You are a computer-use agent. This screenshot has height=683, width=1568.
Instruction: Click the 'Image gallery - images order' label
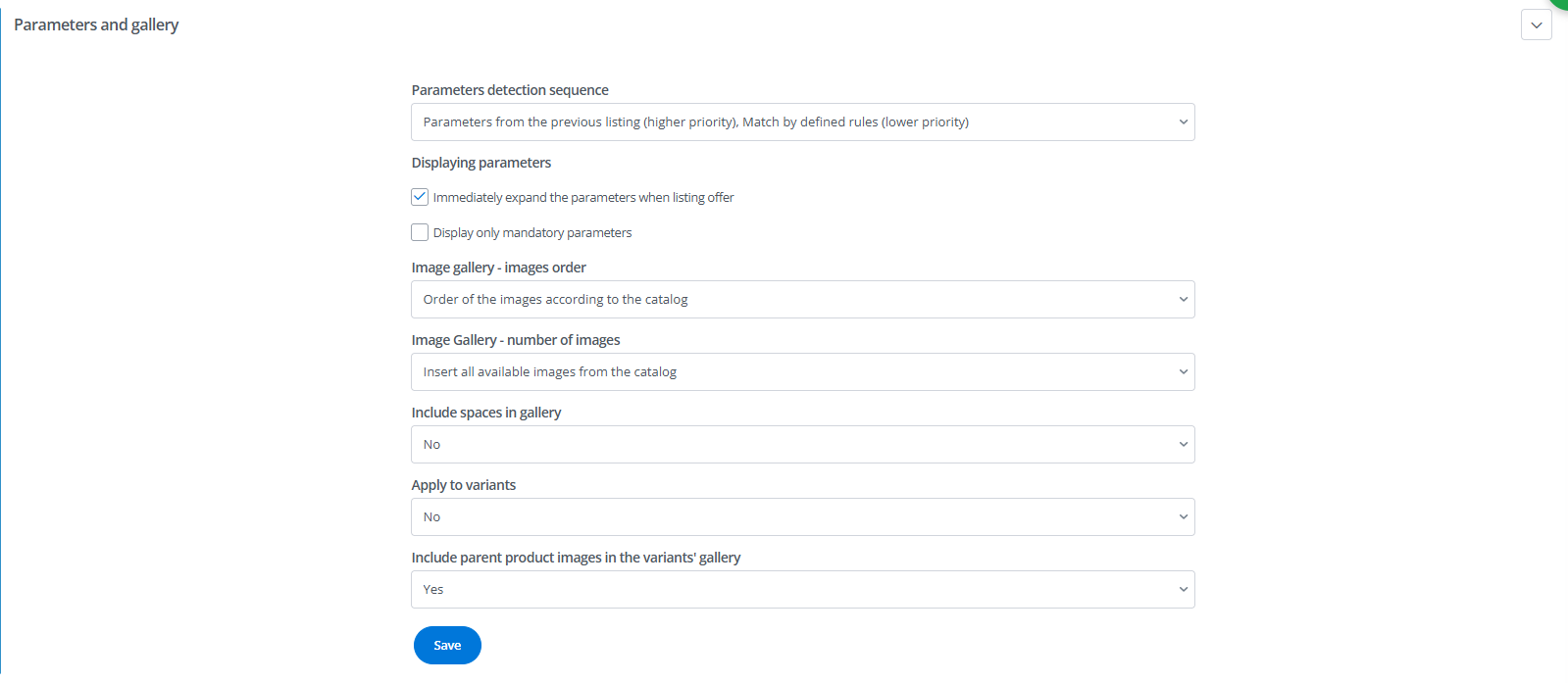499,268
